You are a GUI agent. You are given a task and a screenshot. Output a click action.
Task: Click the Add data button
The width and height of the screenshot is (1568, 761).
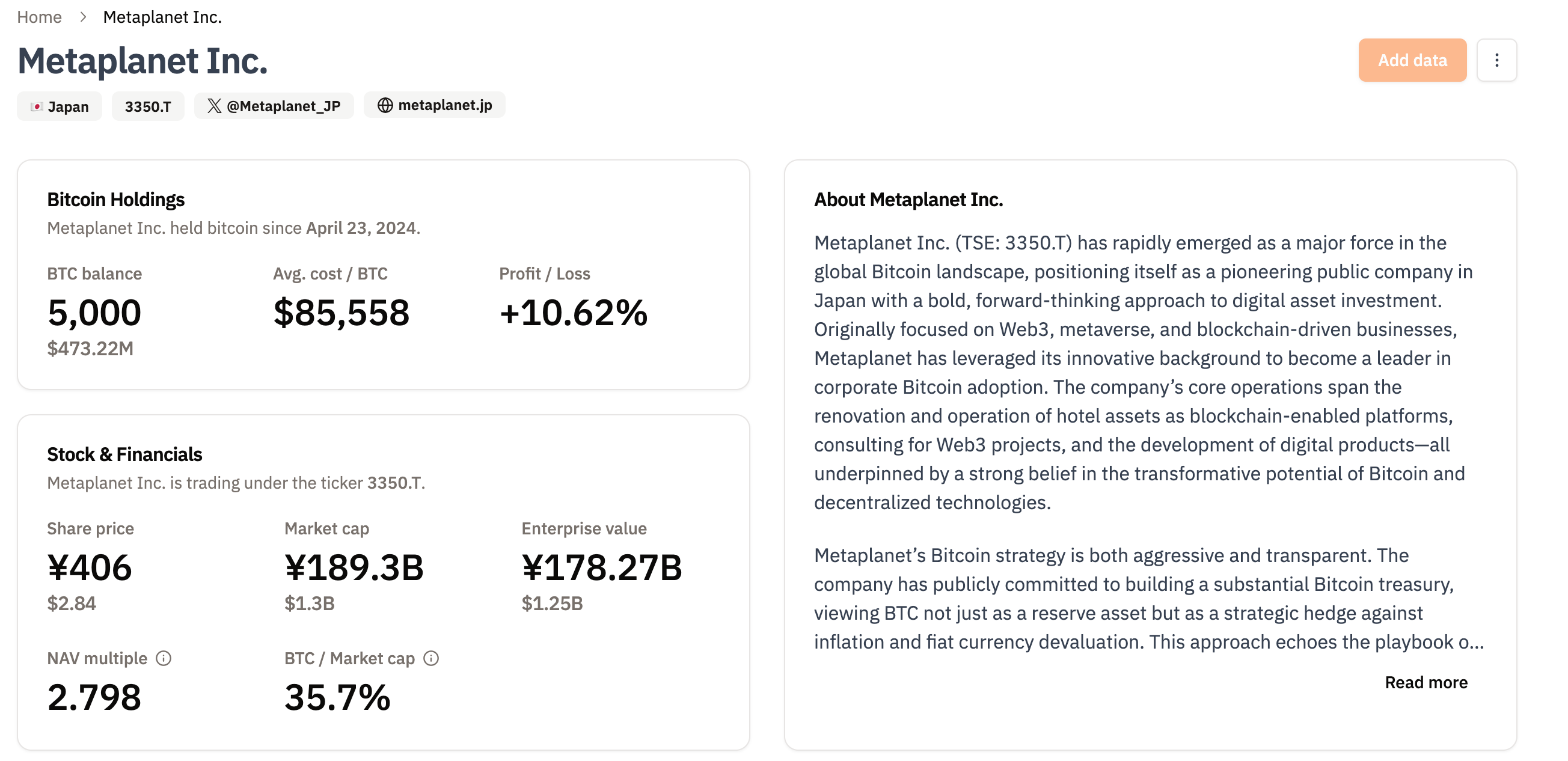click(x=1412, y=60)
